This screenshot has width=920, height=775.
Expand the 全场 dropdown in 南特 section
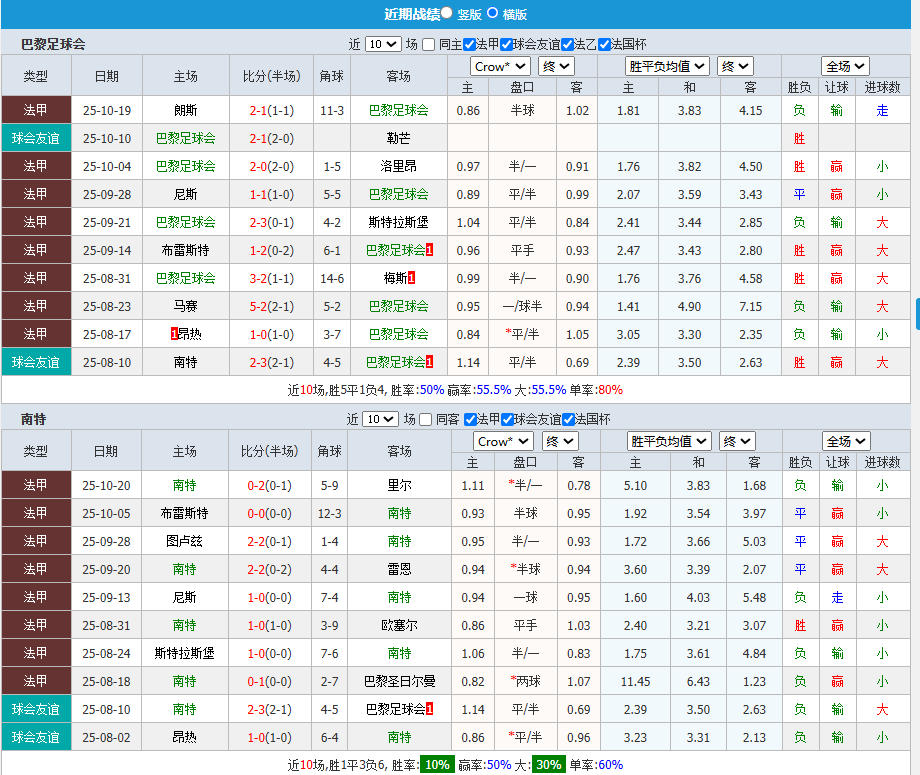tap(846, 441)
